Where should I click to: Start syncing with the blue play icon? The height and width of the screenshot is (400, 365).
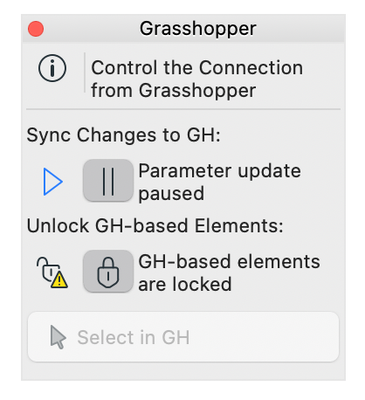53,182
